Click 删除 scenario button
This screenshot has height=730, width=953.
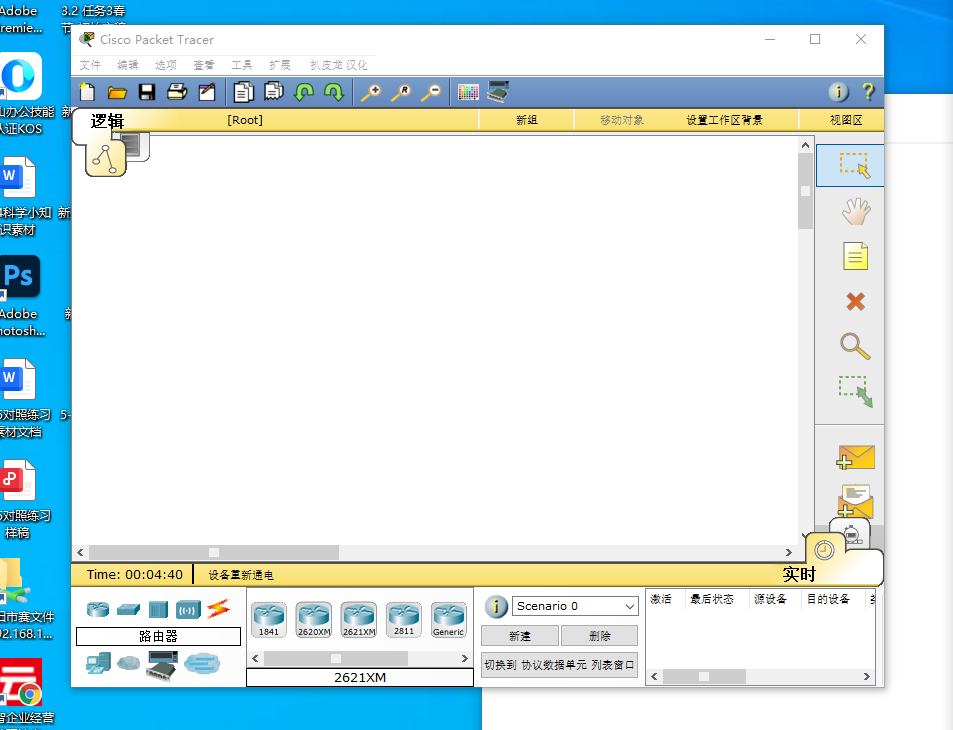point(599,636)
